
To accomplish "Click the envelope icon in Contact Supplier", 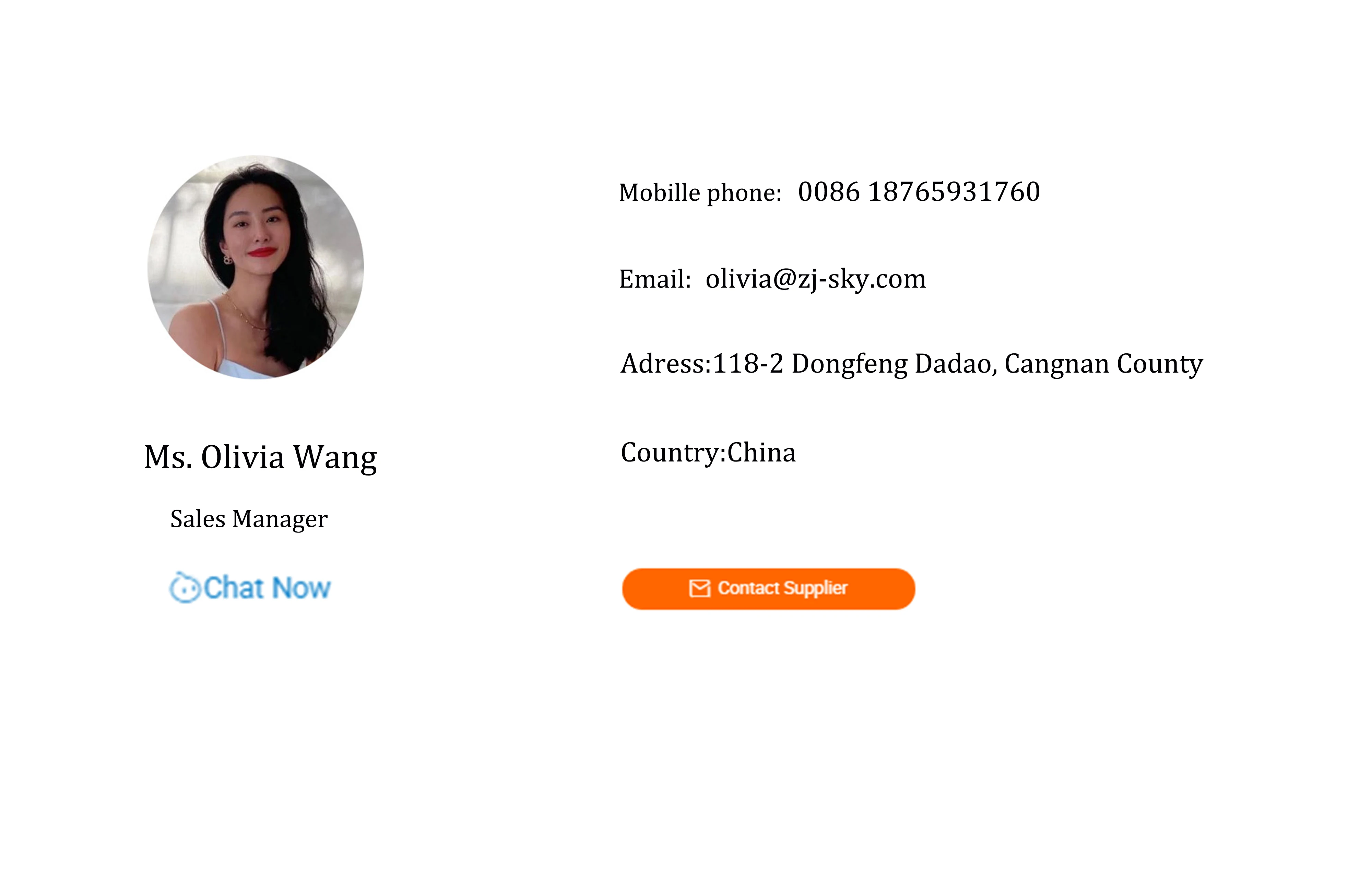I will coord(699,588).
